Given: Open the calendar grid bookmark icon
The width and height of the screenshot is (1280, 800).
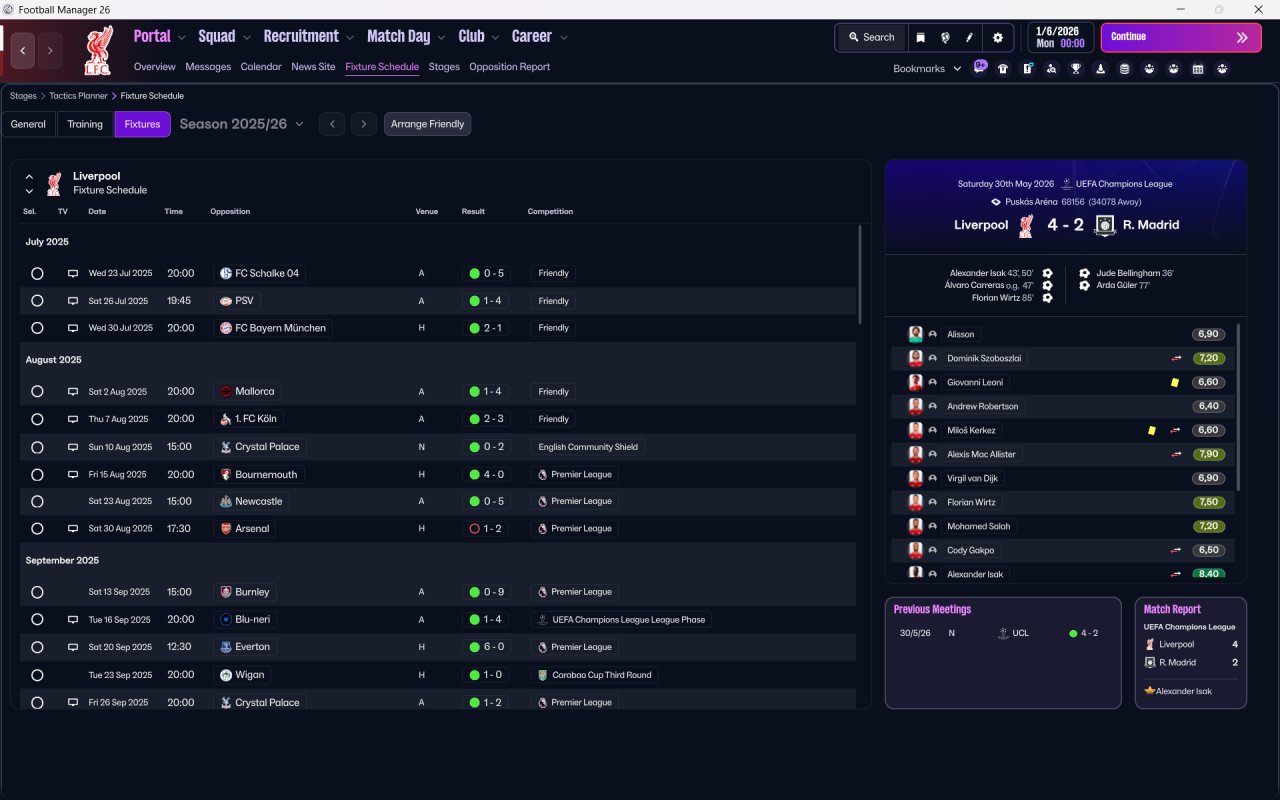Looking at the screenshot, I should tap(1198, 69).
